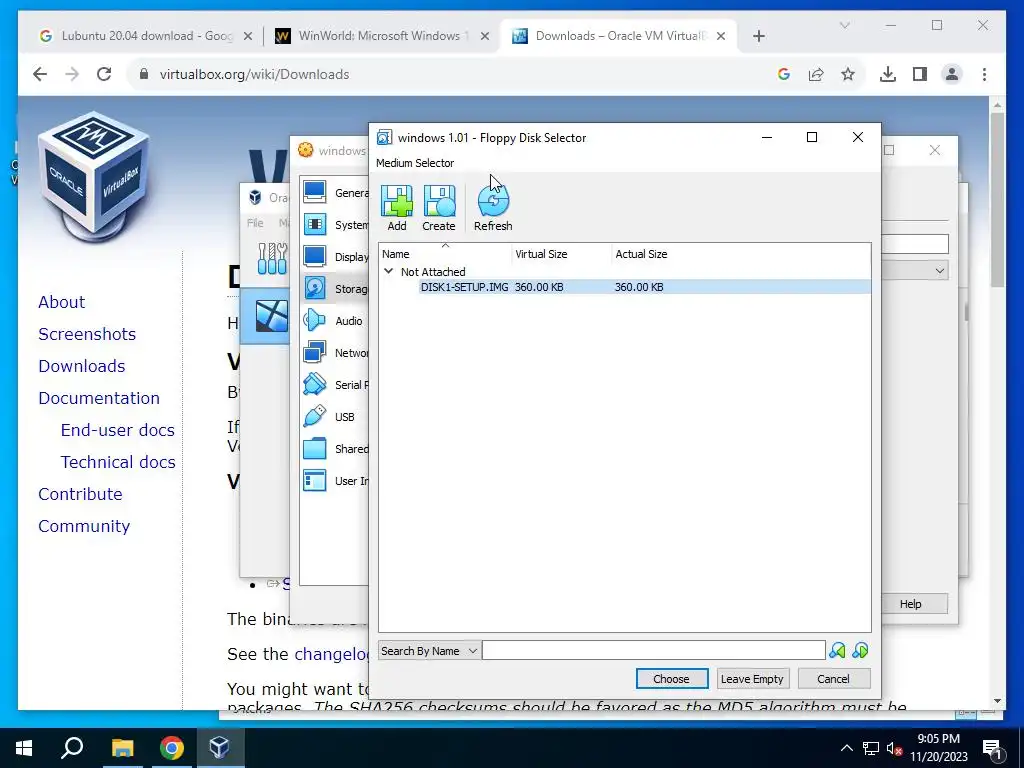Open the Serial Ports settings icon
The width and height of the screenshot is (1024, 768).
(315, 384)
